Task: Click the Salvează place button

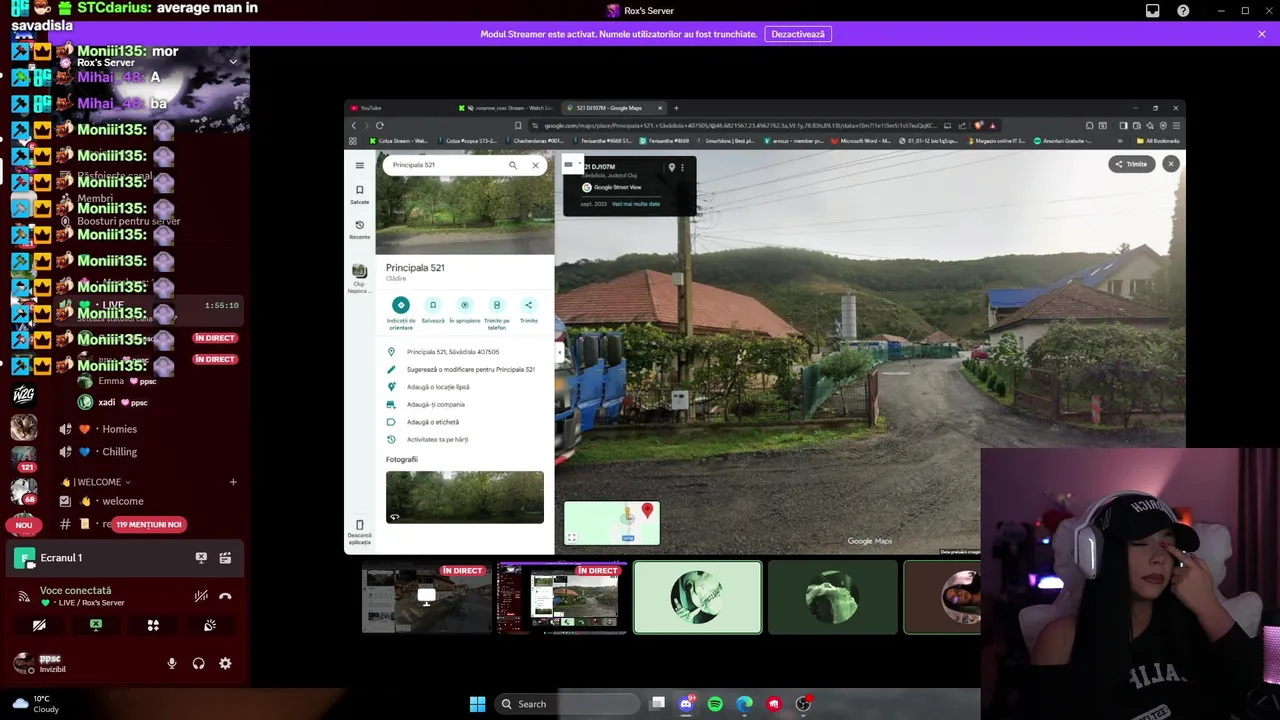Action: pos(433,311)
